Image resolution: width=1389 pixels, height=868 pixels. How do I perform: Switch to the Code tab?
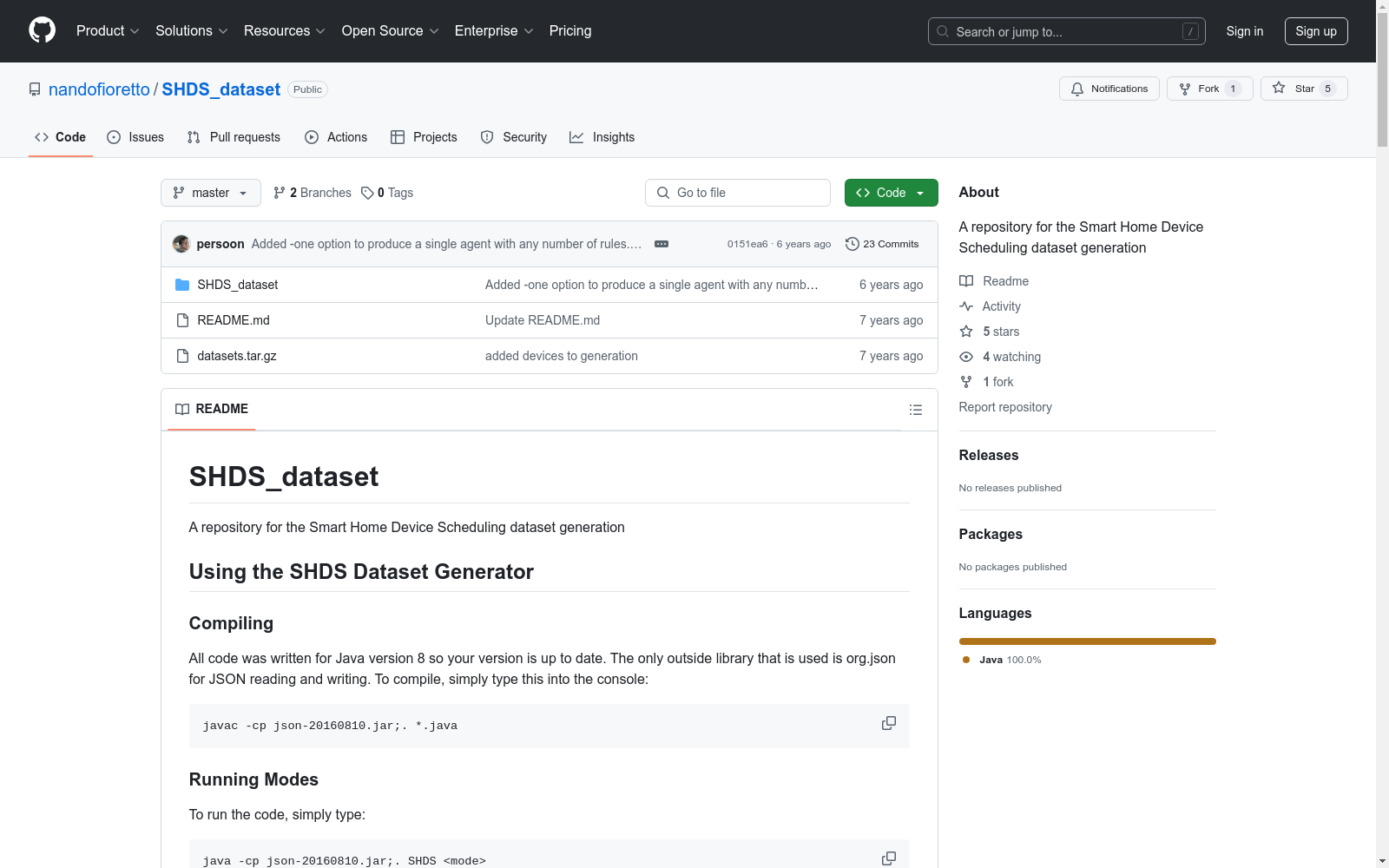click(x=61, y=137)
